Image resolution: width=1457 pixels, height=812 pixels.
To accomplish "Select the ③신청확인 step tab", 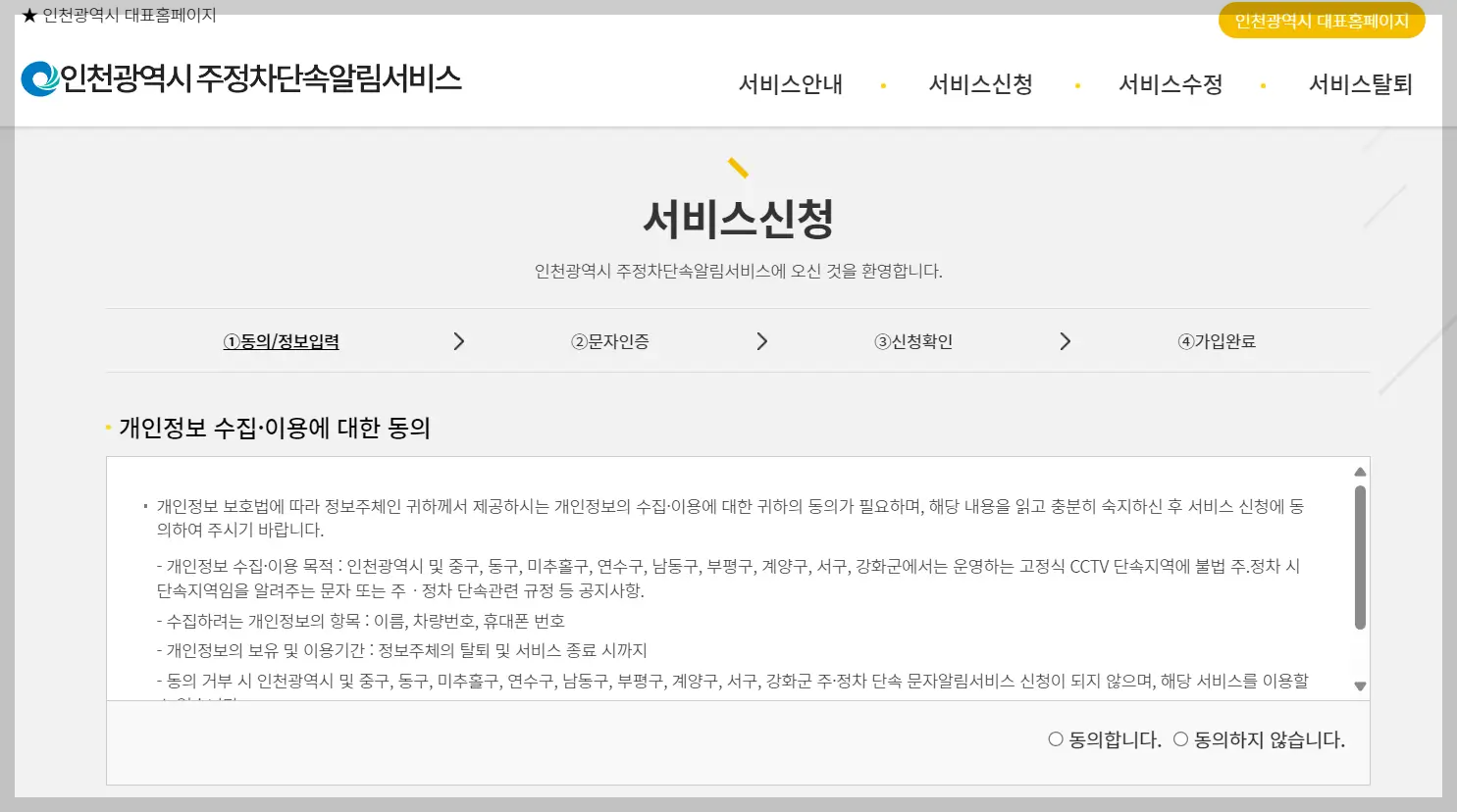I will tap(913, 340).
